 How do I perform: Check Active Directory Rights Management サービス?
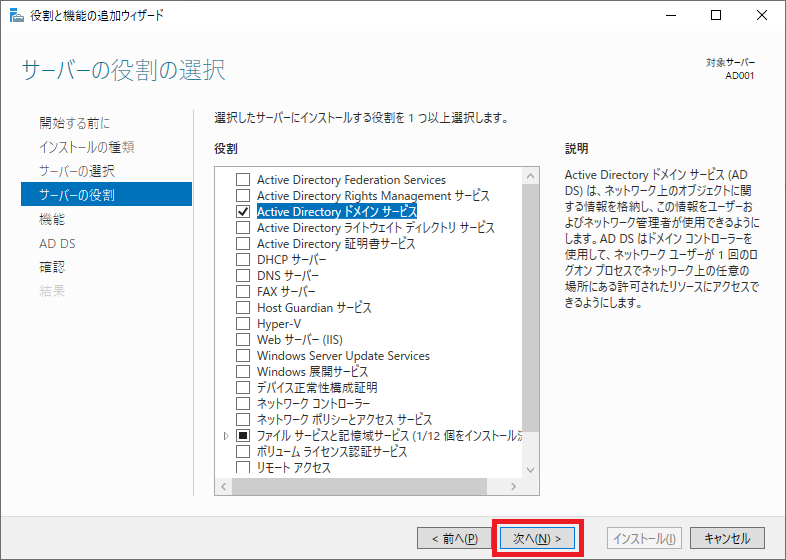(243, 196)
